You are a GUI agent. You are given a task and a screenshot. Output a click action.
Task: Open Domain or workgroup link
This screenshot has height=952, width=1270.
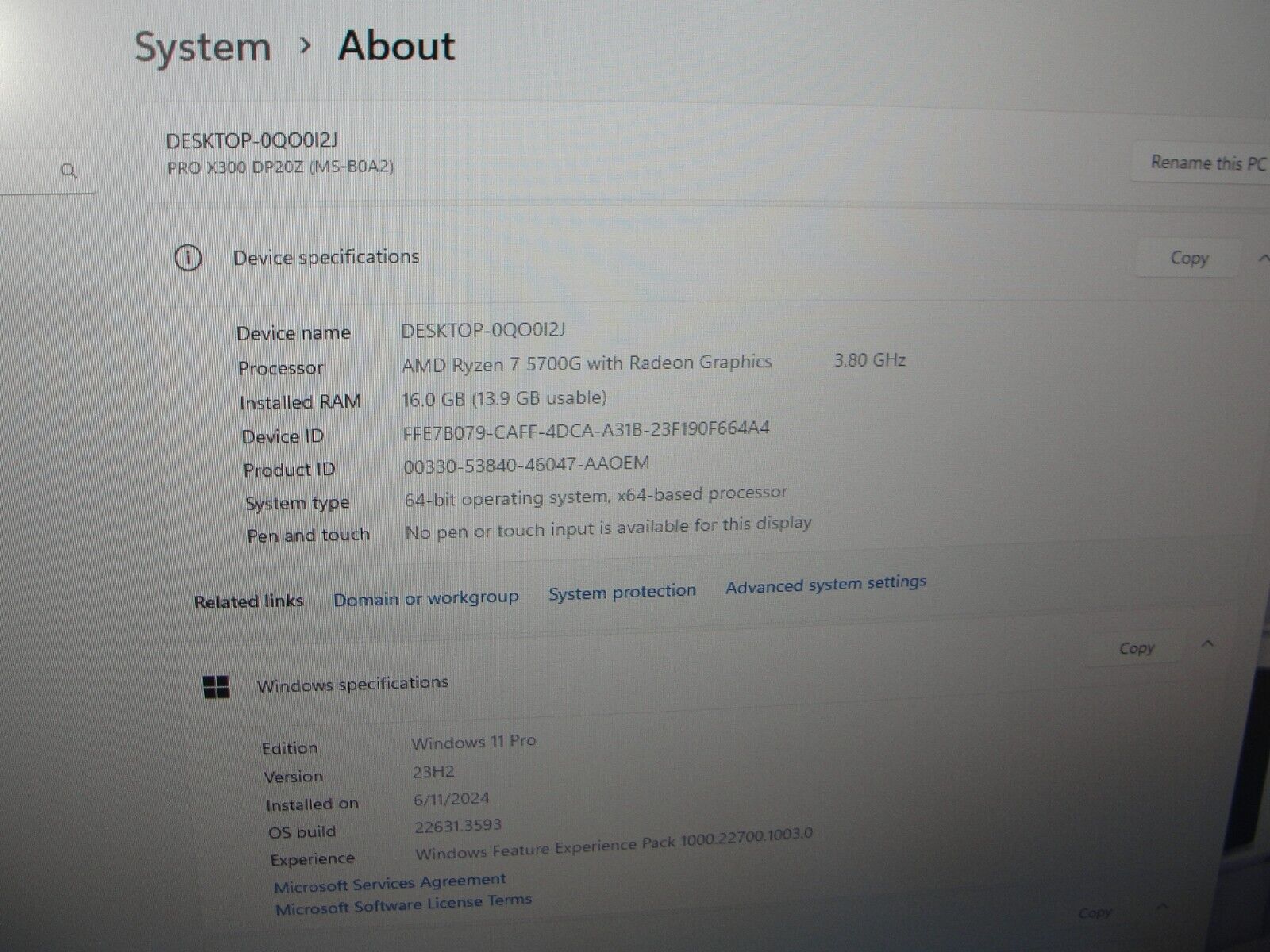point(425,598)
